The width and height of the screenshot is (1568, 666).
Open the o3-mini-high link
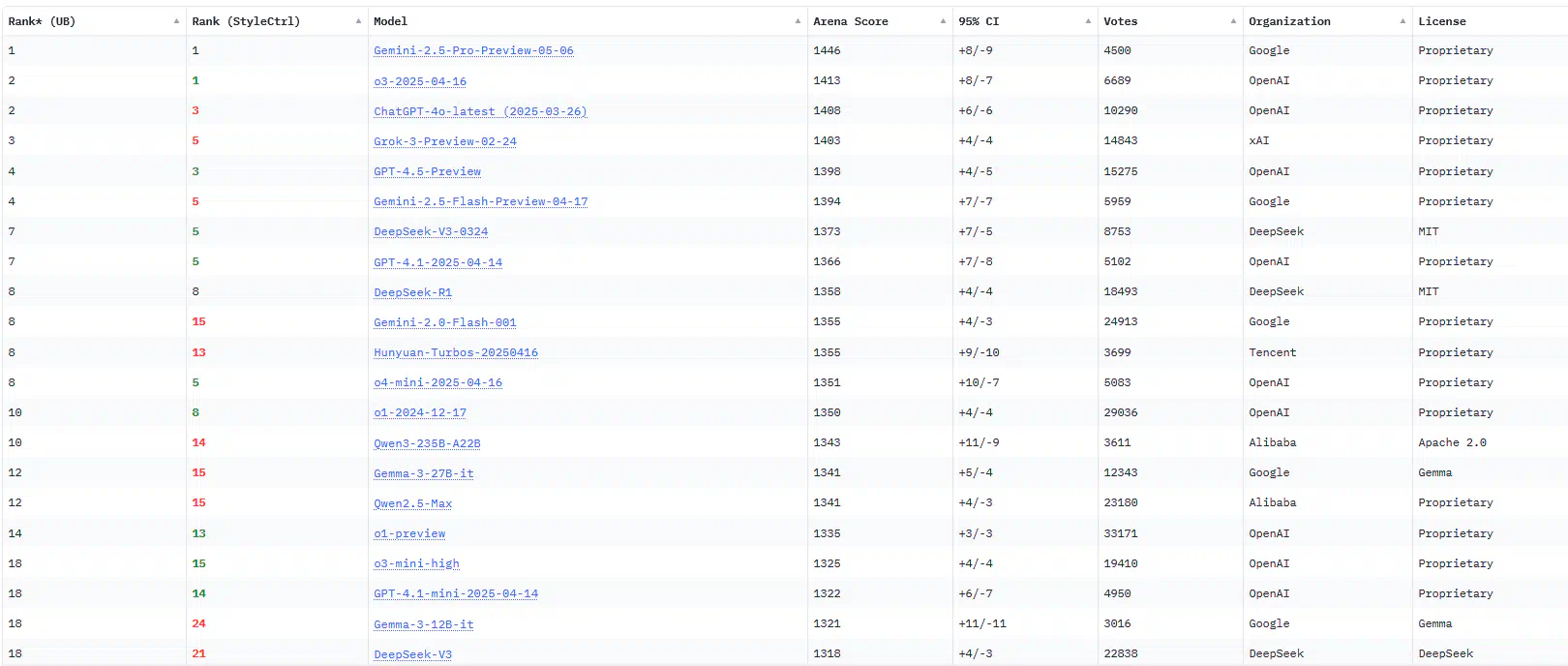416,563
